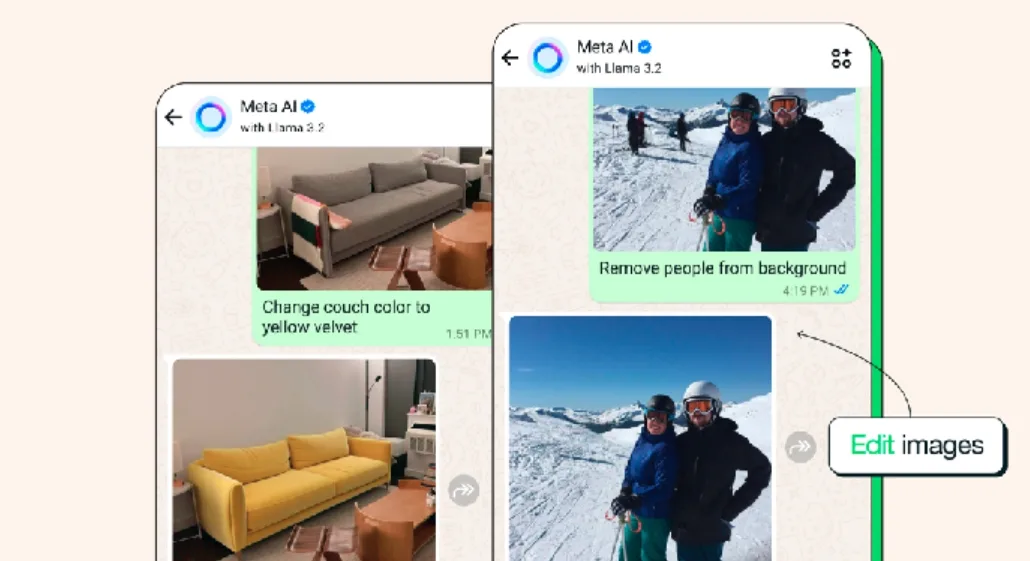
Task: Open the generated yellow couch image
Action: (x=304, y=460)
